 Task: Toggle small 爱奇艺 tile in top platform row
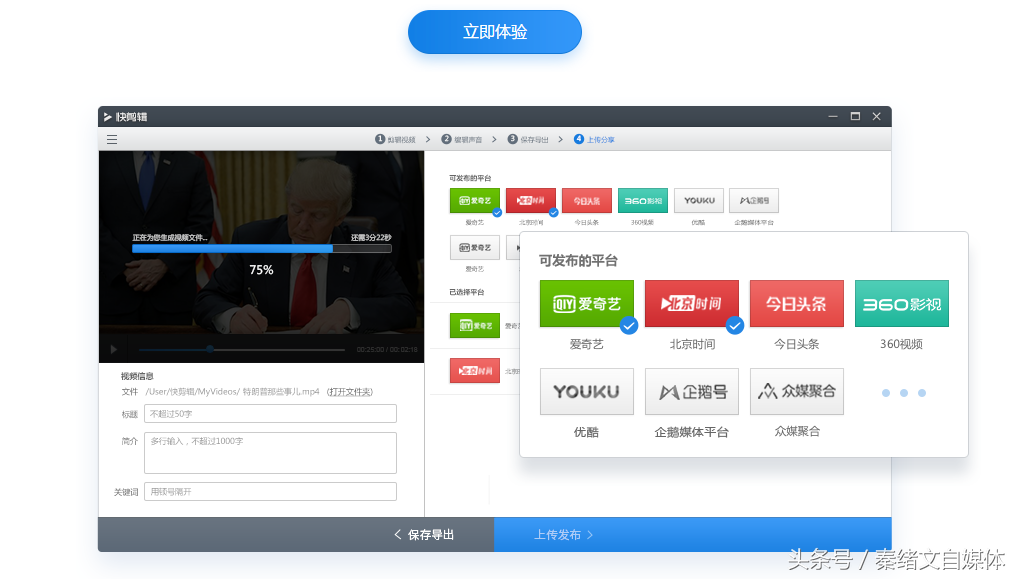click(x=474, y=200)
